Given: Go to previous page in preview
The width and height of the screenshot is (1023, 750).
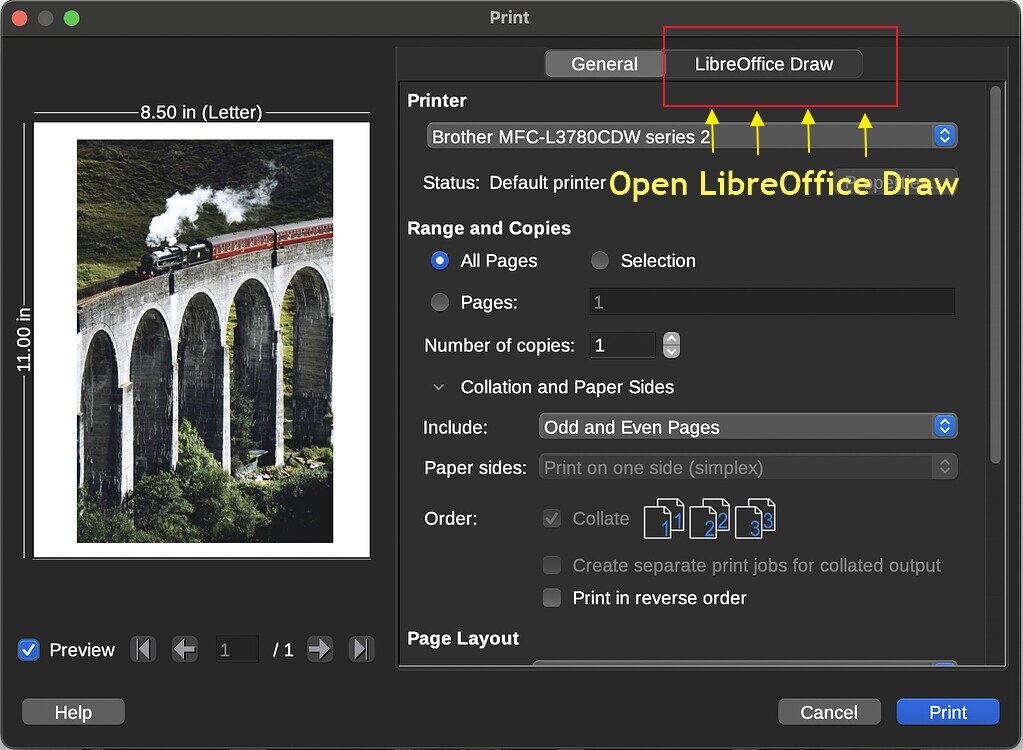Looking at the screenshot, I should [184, 649].
